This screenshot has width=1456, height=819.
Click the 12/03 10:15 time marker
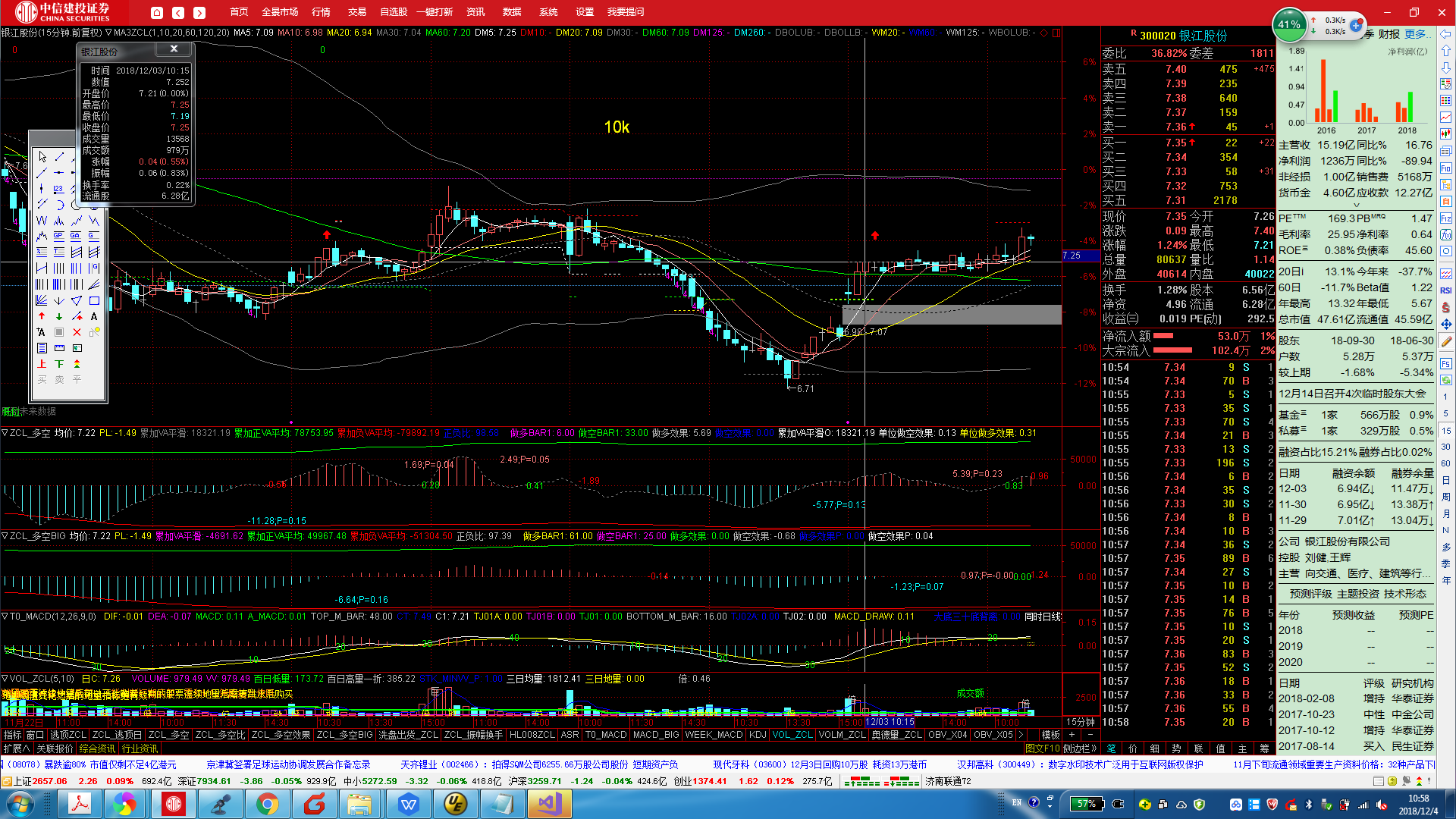coord(890,722)
